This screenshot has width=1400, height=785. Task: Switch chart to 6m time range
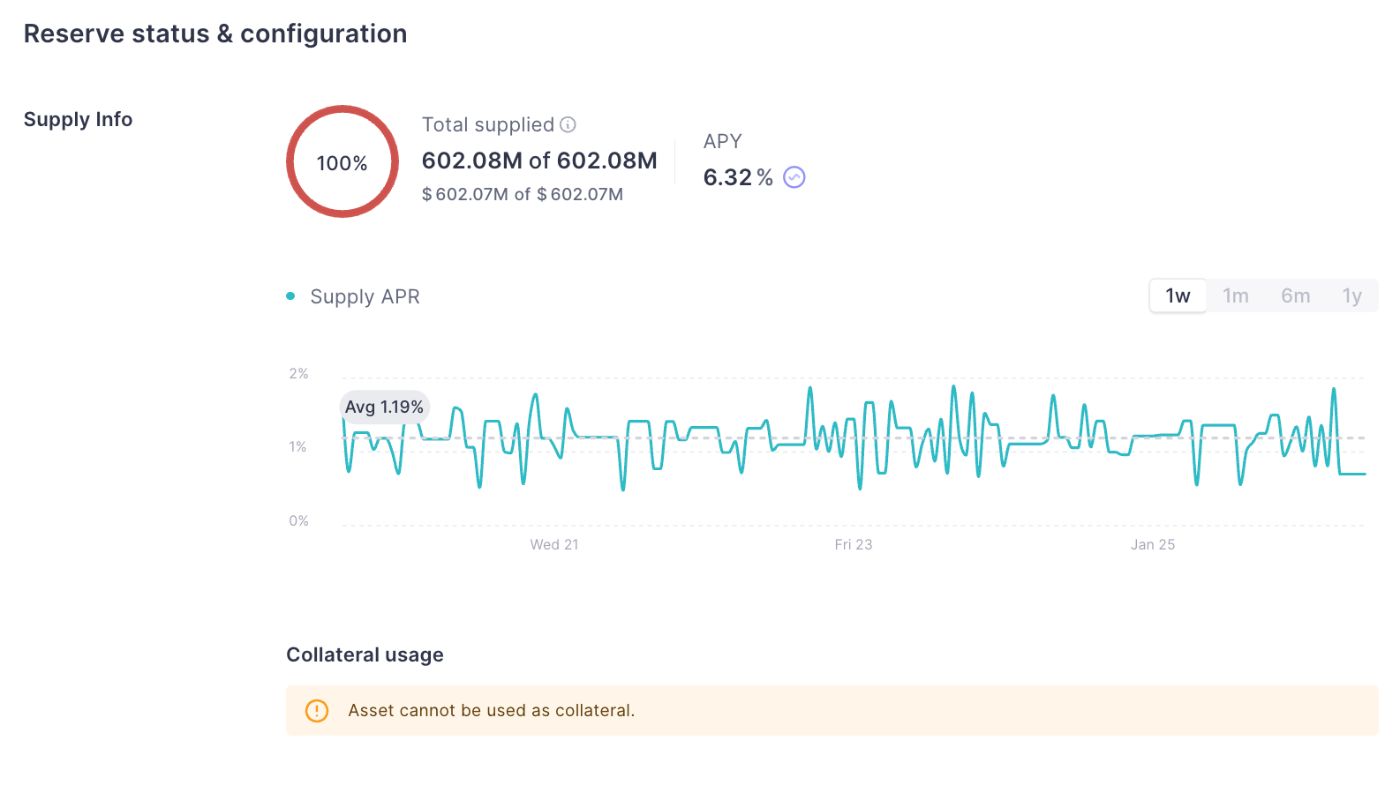pyautogui.click(x=1295, y=296)
